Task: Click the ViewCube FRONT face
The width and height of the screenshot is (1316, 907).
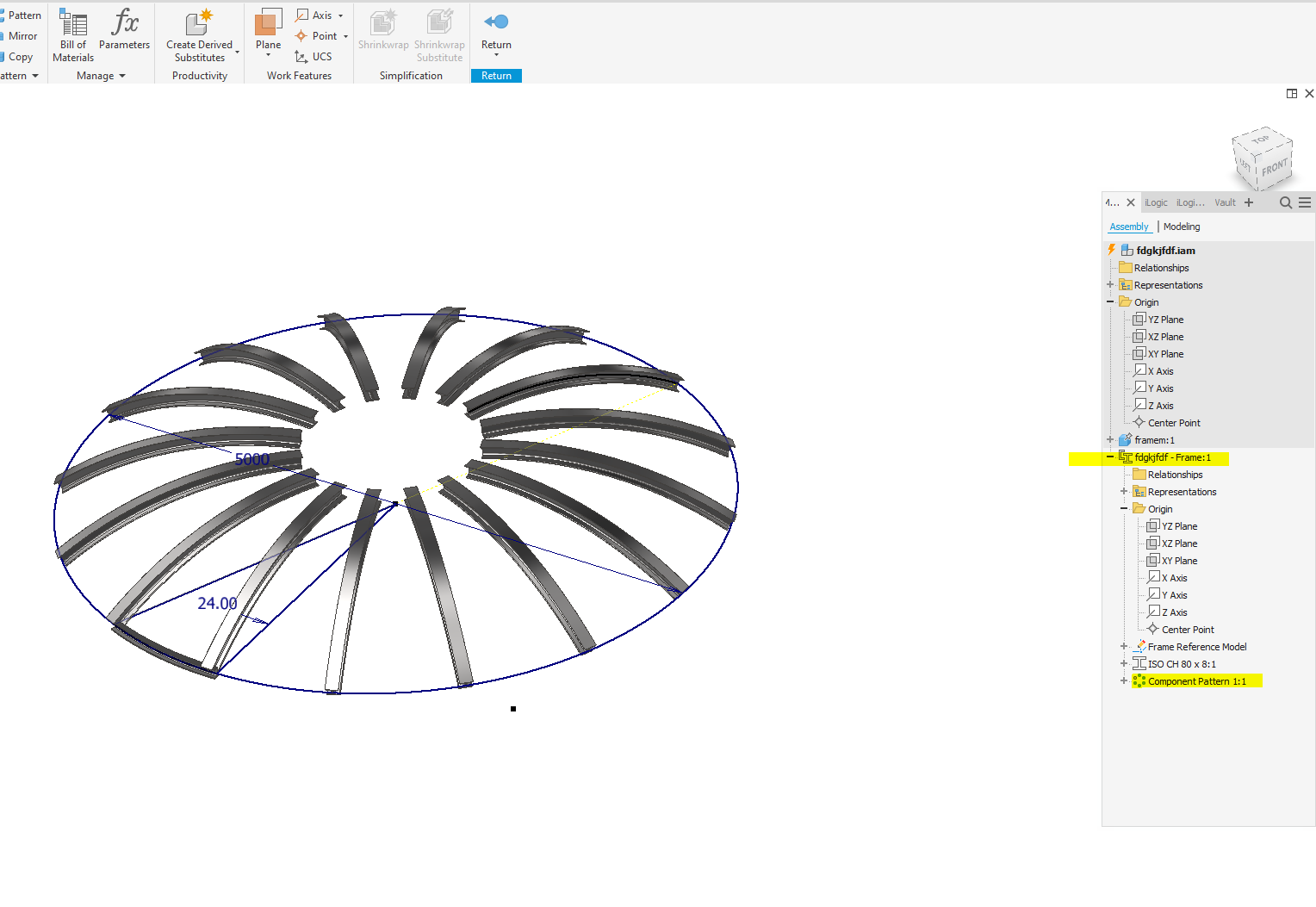Action: [x=1274, y=167]
